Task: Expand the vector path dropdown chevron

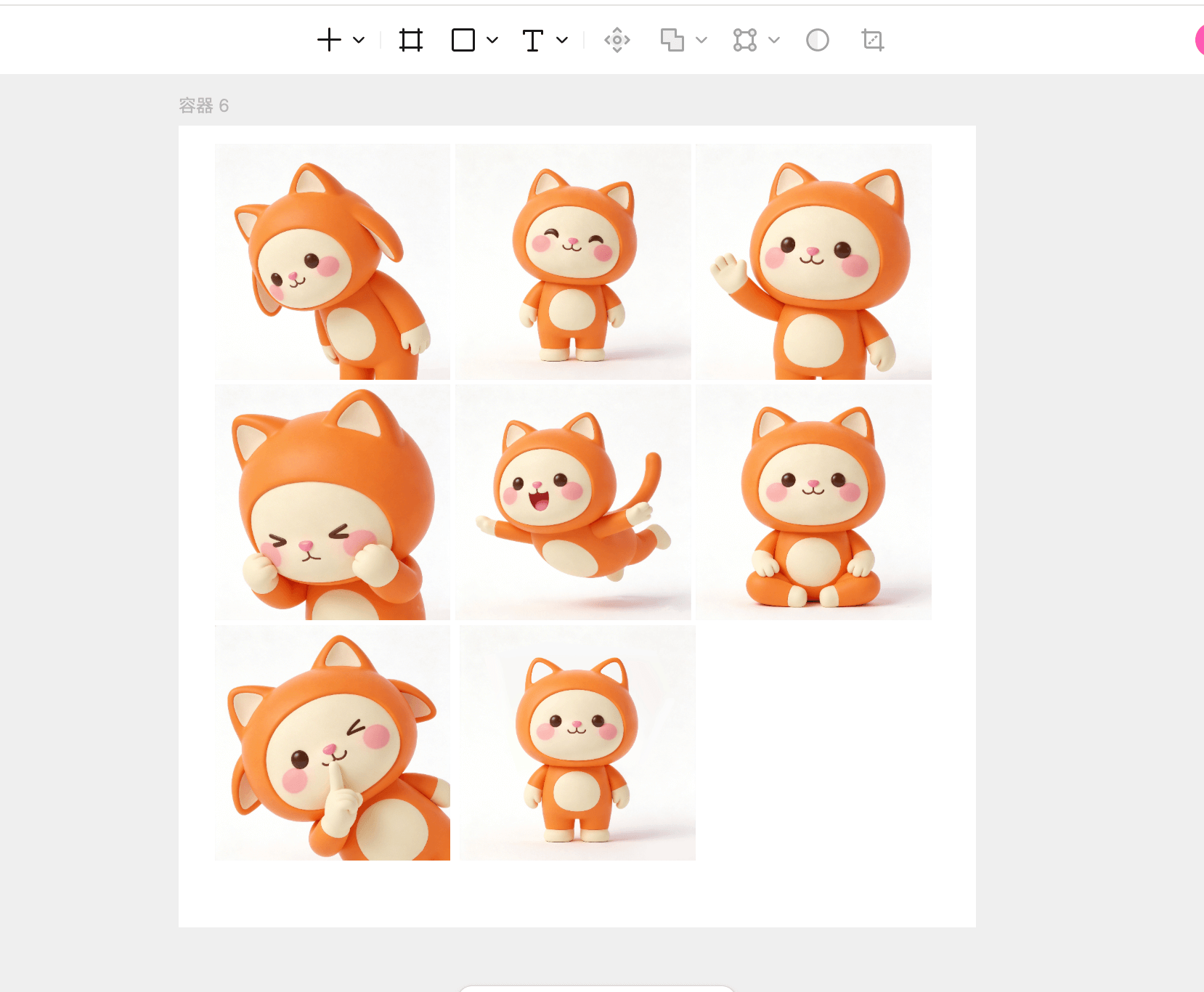Action: pyautogui.click(x=774, y=40)
